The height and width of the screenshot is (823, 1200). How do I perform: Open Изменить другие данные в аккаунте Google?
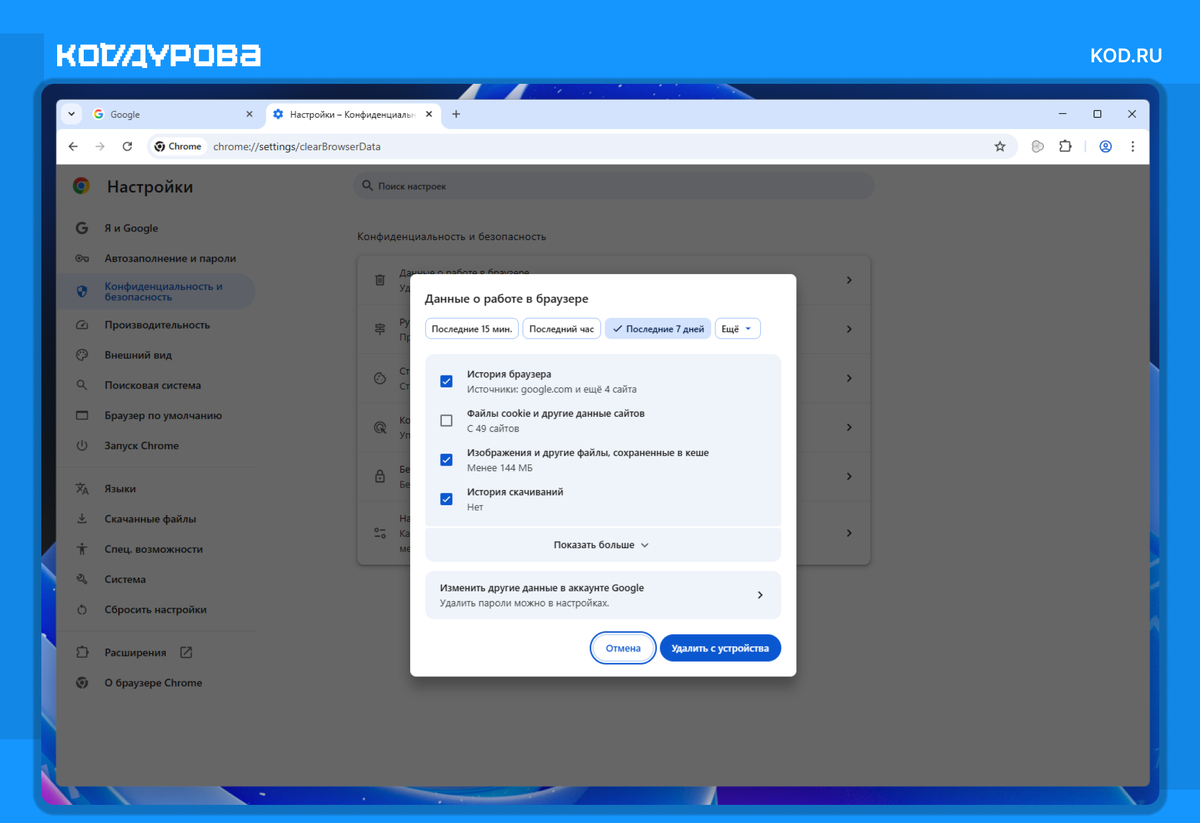(x=602, y=595)
